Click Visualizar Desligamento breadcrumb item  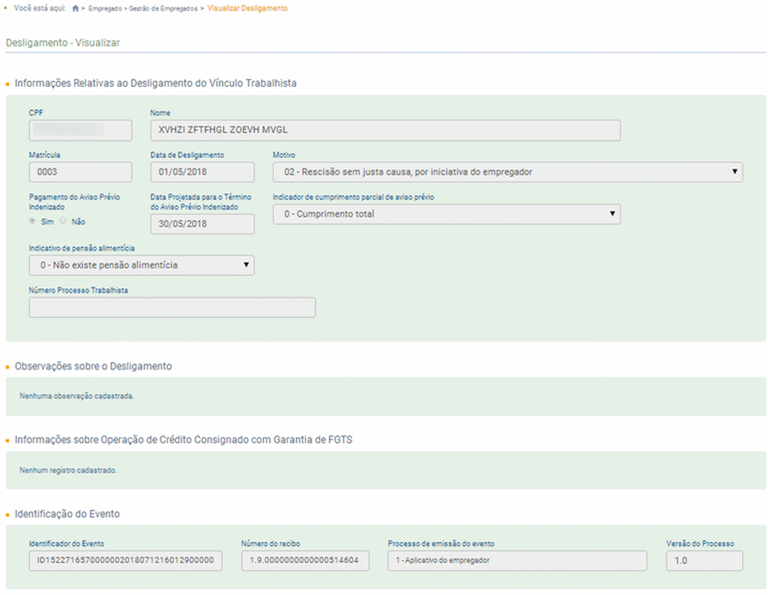click(247, 9)
